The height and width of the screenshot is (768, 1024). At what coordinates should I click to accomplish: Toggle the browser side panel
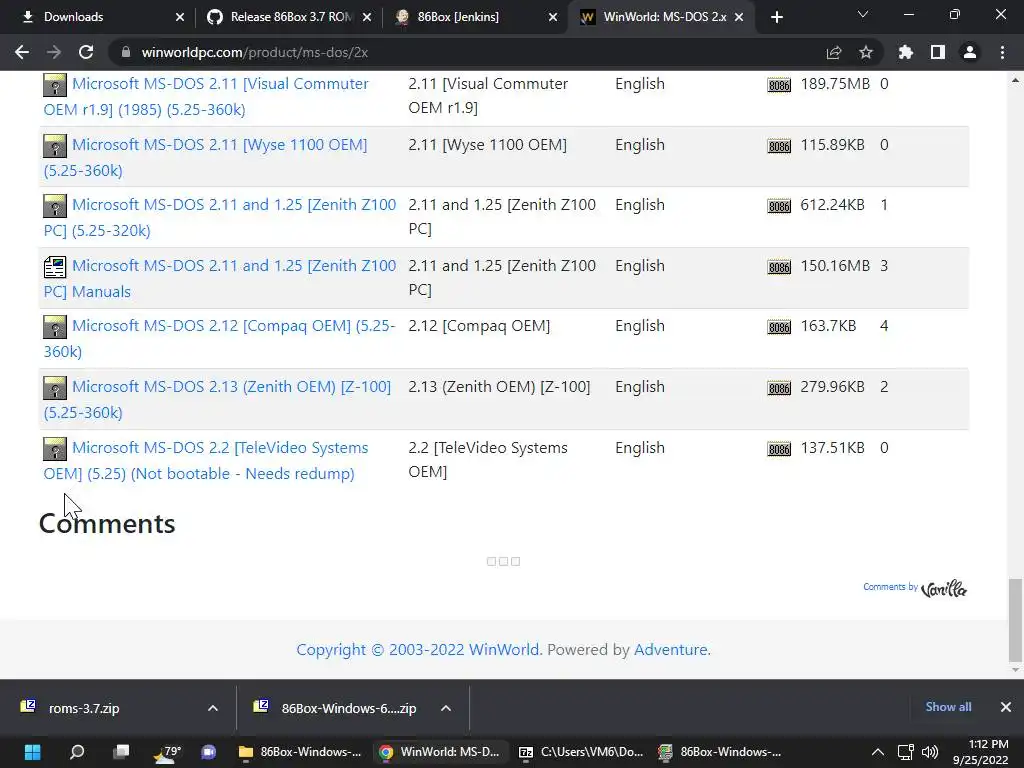tap(938, 52)
